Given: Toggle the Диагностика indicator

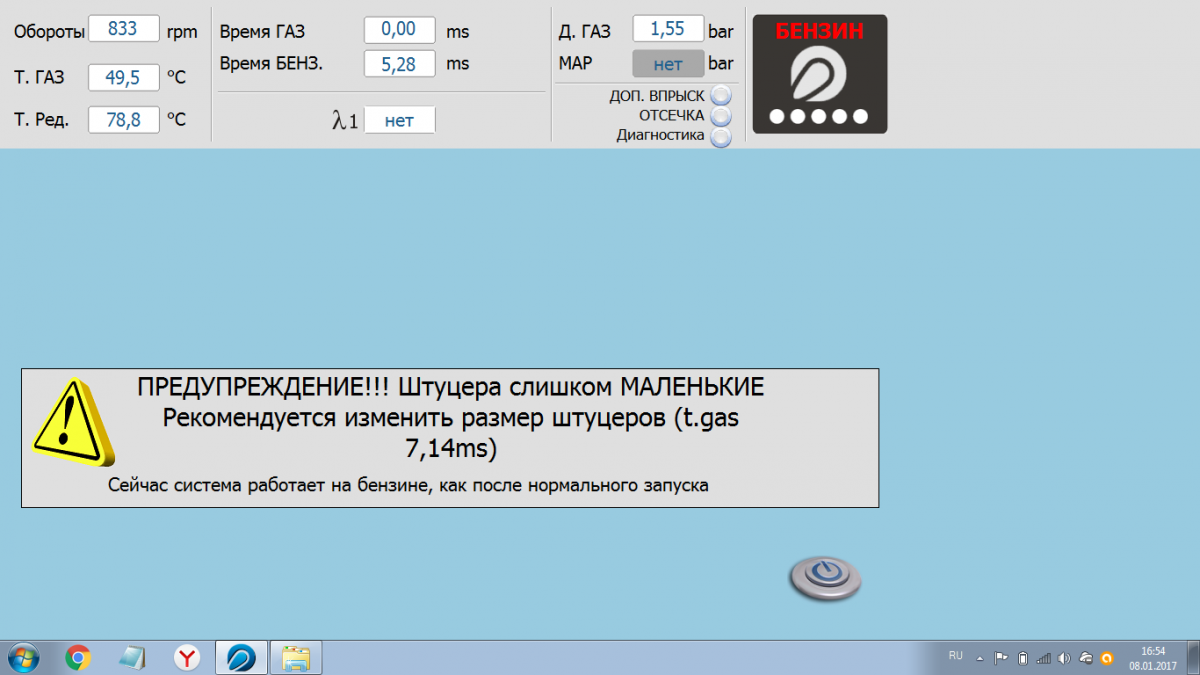Looking at the screenshot, I should click(x=720, y=136).
